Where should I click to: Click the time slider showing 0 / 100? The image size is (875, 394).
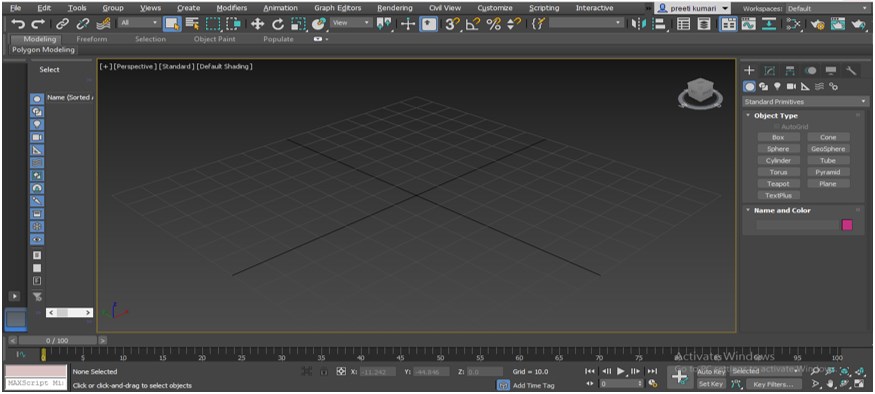pos(58,340)
